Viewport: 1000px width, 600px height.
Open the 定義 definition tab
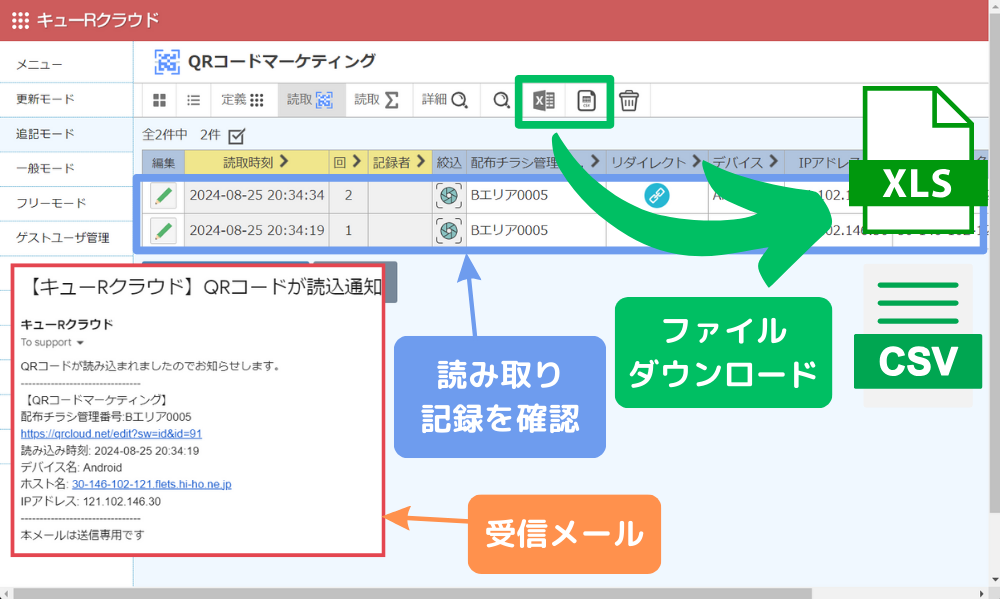pos(242,100)
